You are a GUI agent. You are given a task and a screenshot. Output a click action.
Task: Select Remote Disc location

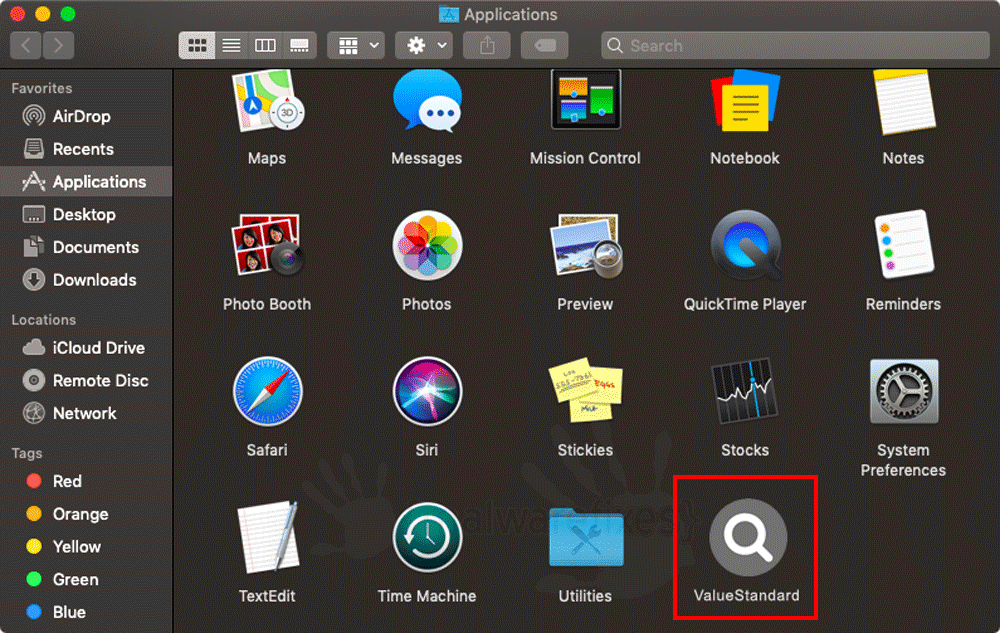86,381
